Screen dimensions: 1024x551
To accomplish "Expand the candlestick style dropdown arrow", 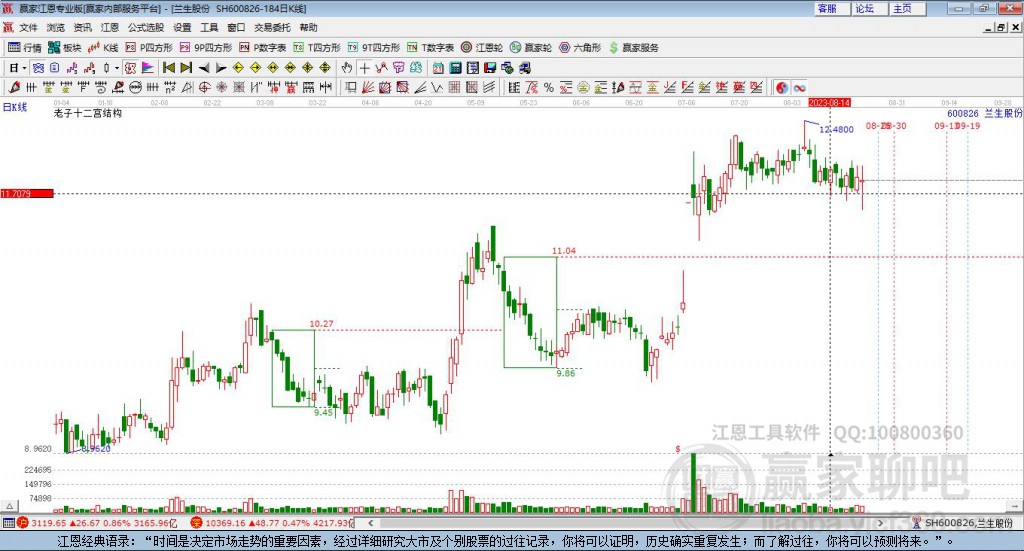I will coord(117,68).
